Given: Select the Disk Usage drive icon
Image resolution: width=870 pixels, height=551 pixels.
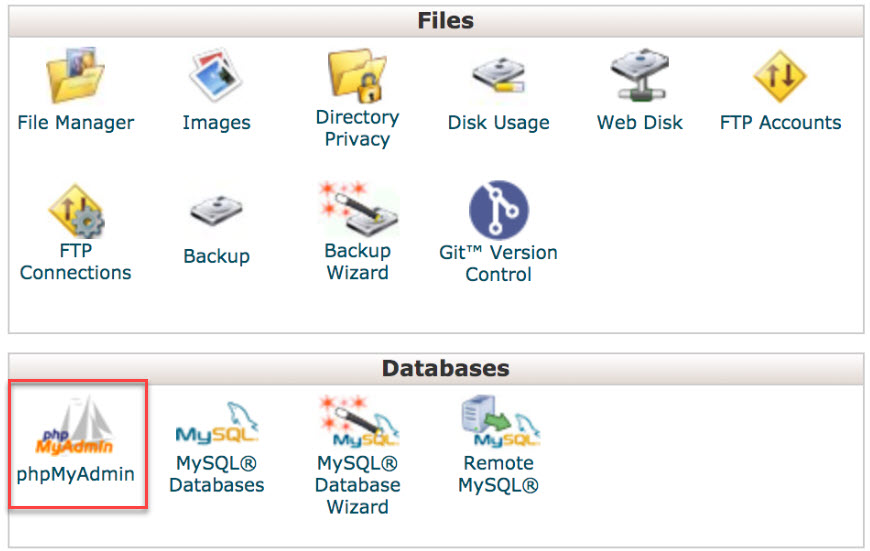Looking at the screenshot, I should [x=498, y=76].
